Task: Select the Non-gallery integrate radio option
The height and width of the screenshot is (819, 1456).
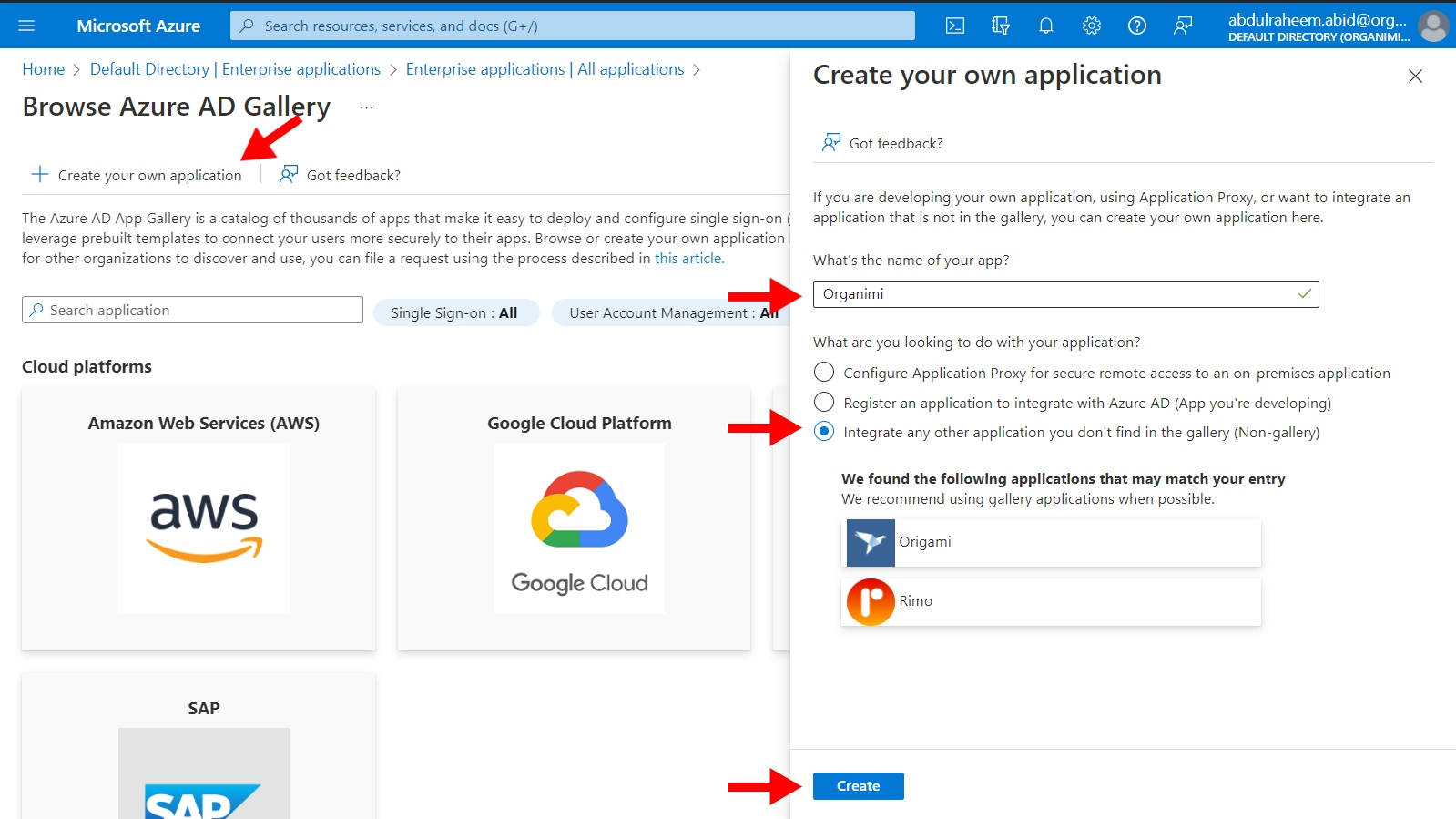Action: pos(824,431)
